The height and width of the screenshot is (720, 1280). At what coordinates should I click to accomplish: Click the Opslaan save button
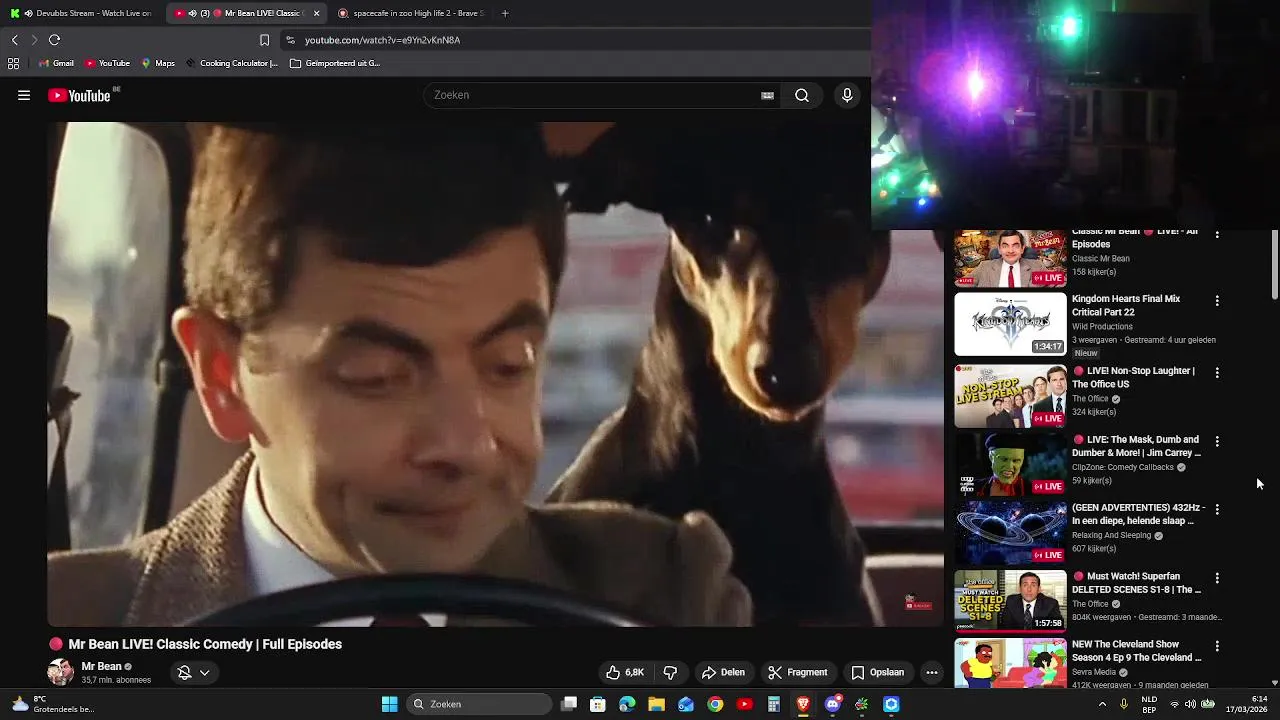878,672
